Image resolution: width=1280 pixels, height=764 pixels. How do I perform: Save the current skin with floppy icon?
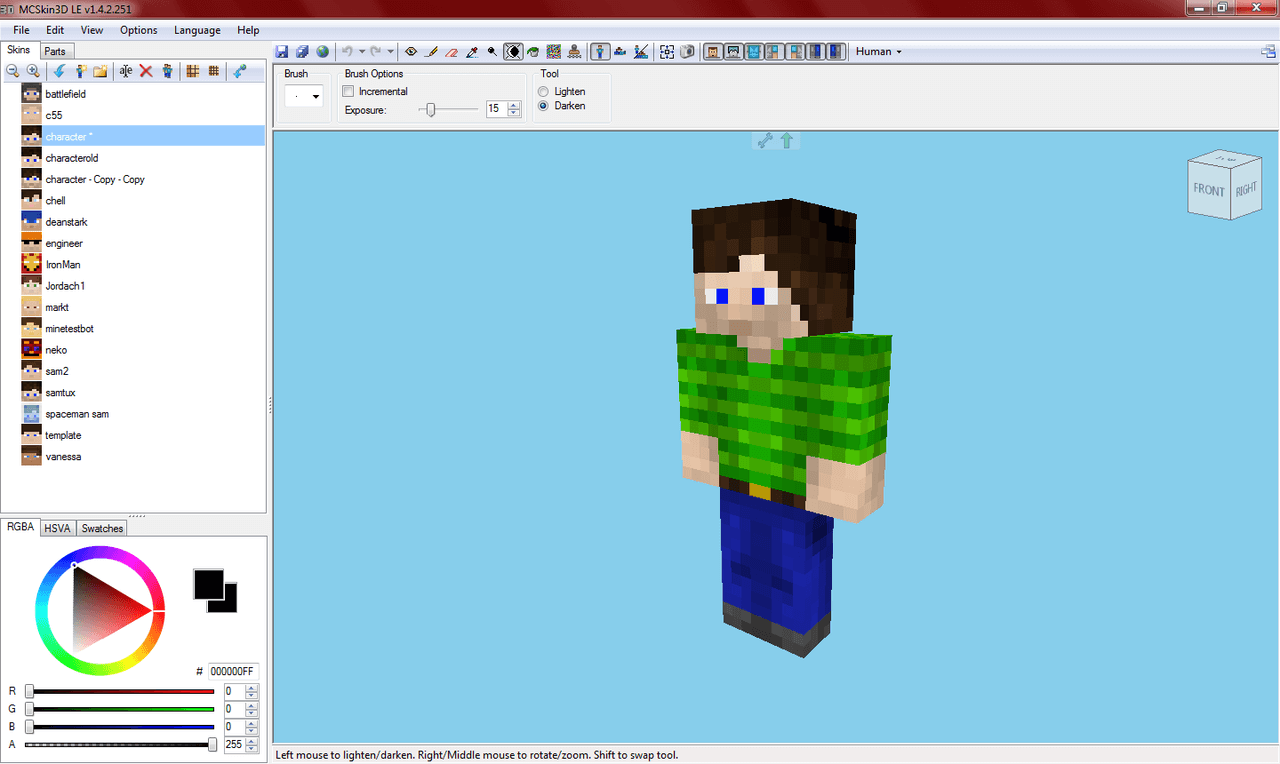click(x=282, y=51)
